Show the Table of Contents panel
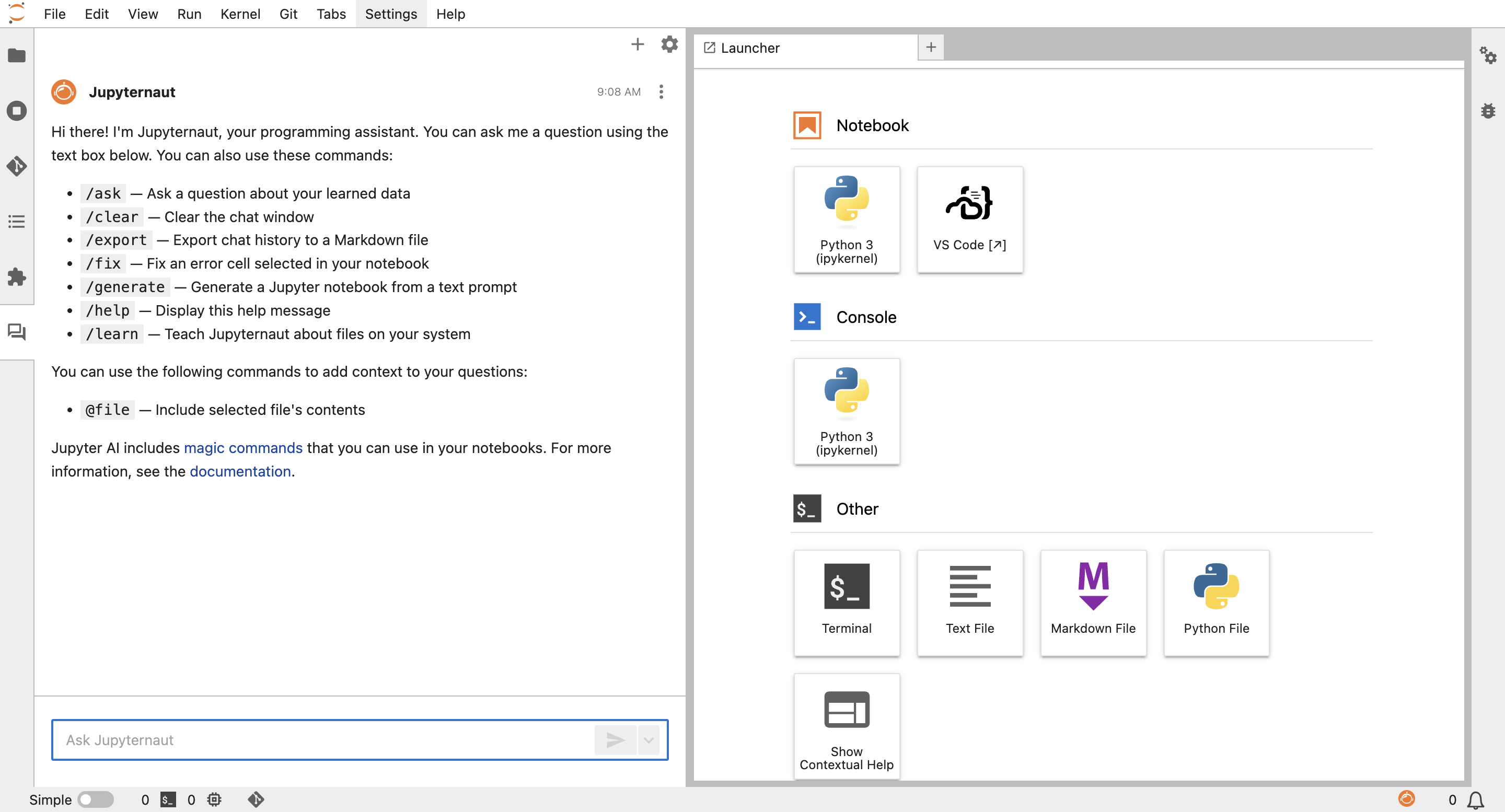Viewport: 1505px width, 812px height. tap(16, 222)
